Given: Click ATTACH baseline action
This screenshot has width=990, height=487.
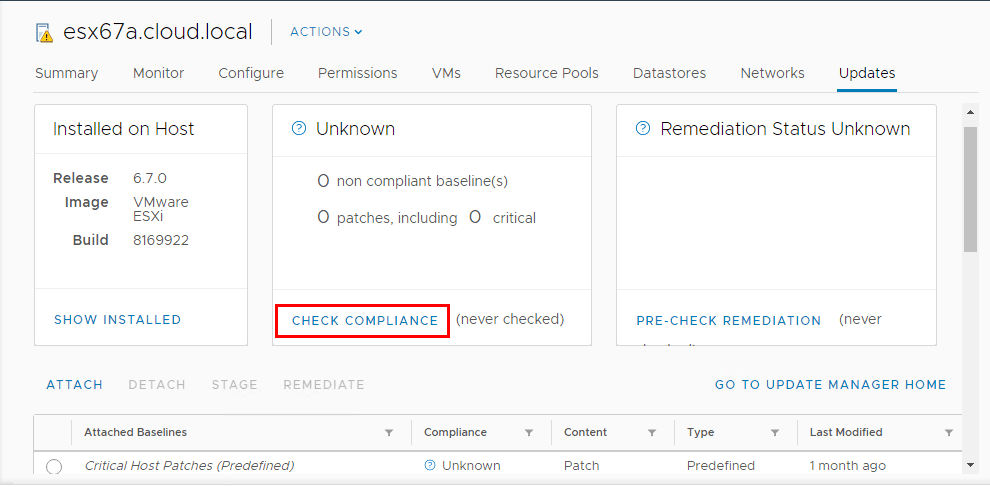Looking at the screenshot, I should [74, 385].
